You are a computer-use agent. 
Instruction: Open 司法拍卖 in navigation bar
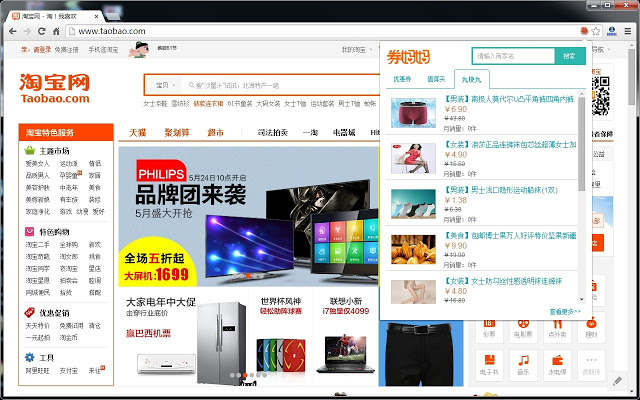click(x=273, y=133)
